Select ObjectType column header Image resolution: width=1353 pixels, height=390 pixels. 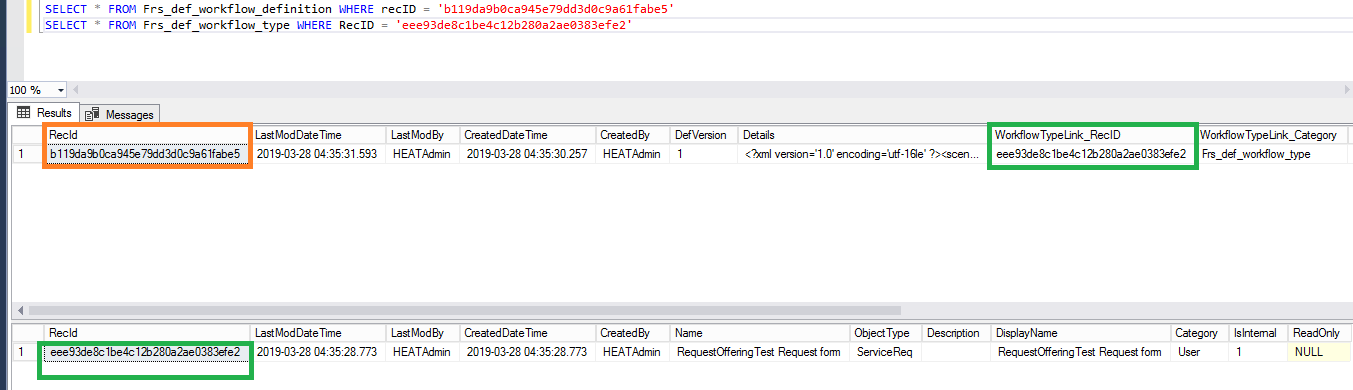coord(886,333)
